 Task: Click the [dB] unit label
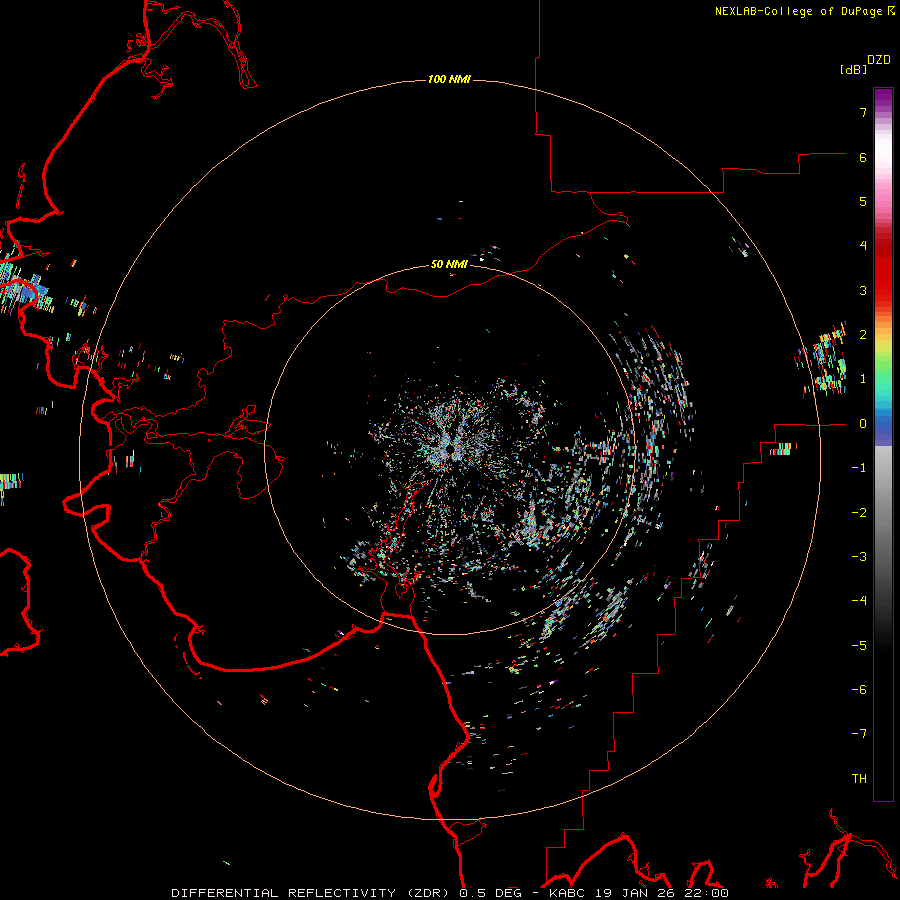pos(853,69)
